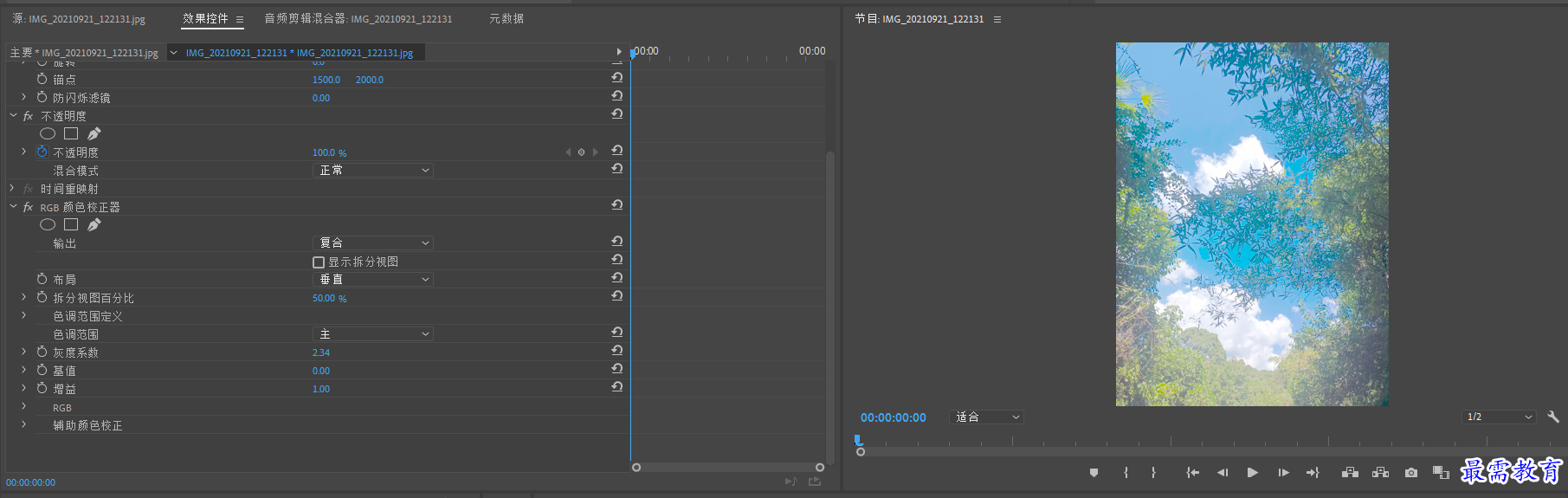Toggle animation stopwatch for 拆分视图百分比
The height and width of the screenshot is (498, 1568).
pyautogui.click(x=42, y=297)
